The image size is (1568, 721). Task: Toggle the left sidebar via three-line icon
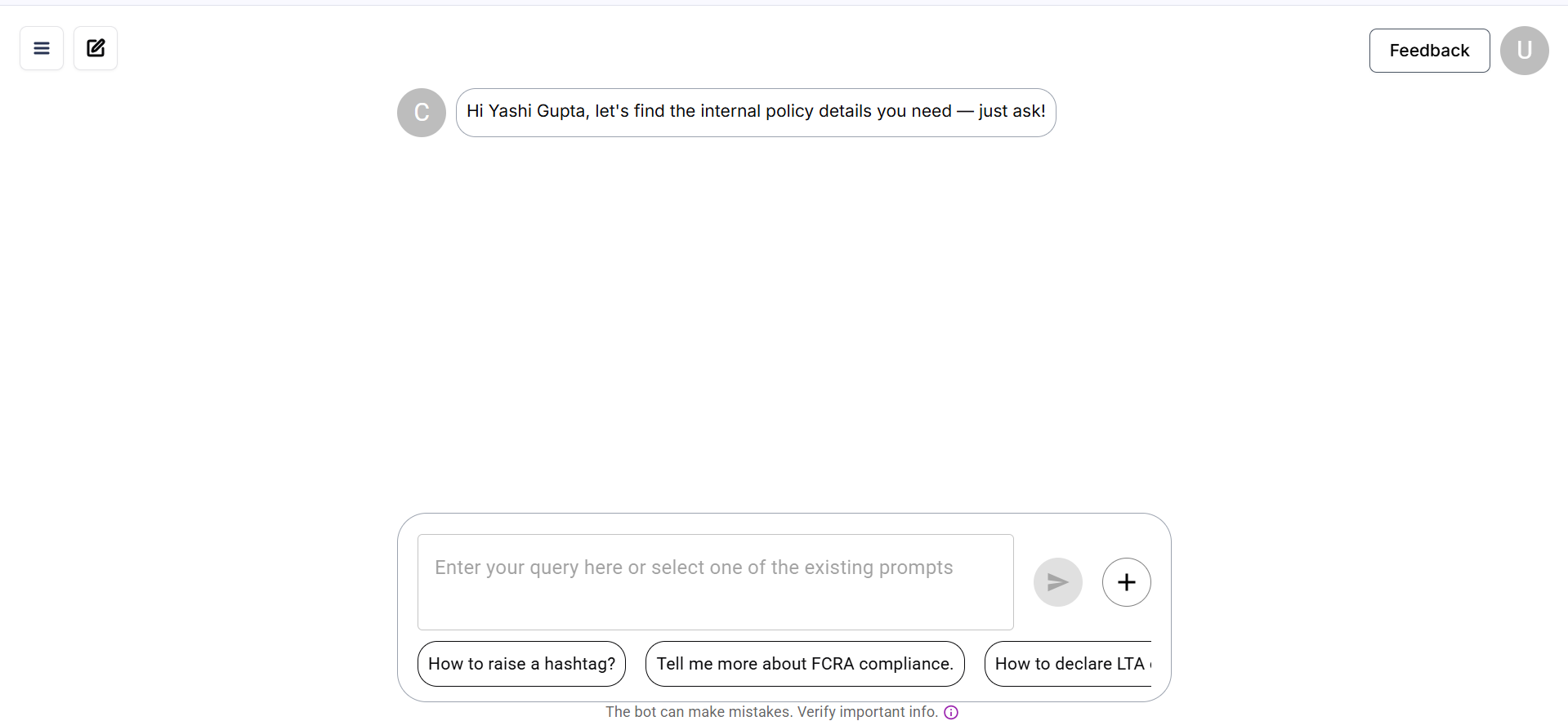pos(42,48)
